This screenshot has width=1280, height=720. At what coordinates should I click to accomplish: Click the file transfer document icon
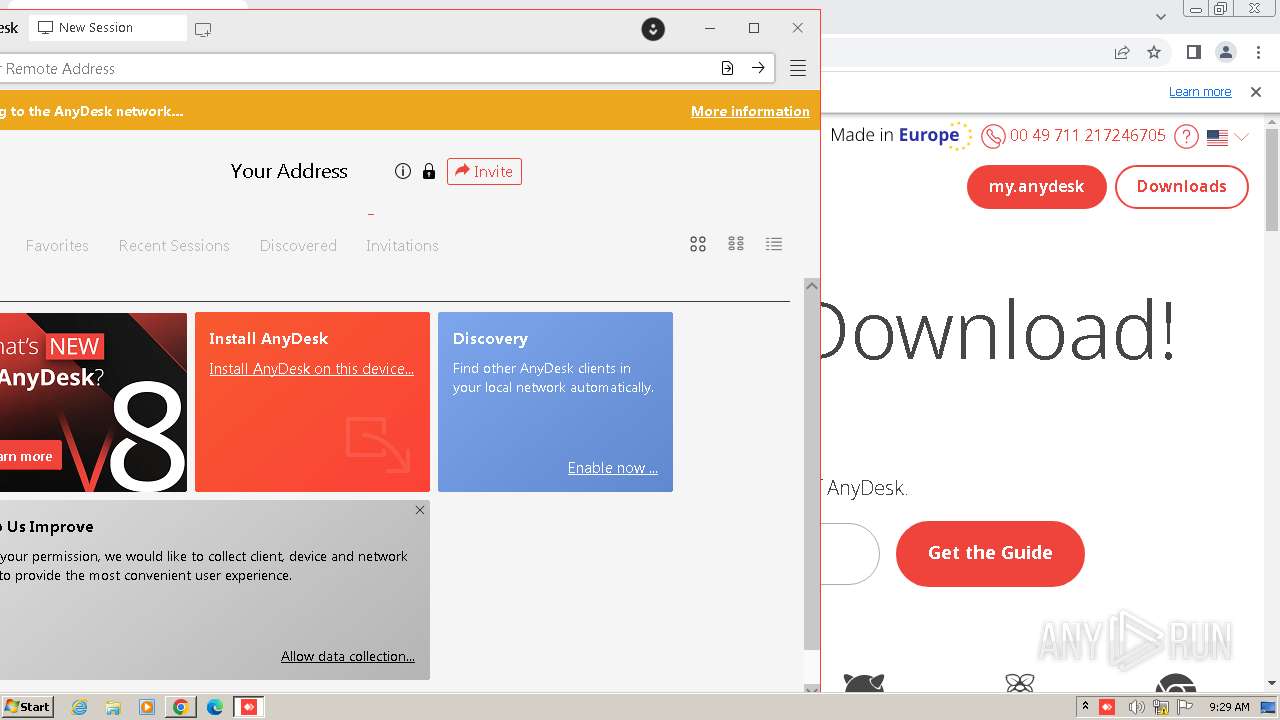727,68
